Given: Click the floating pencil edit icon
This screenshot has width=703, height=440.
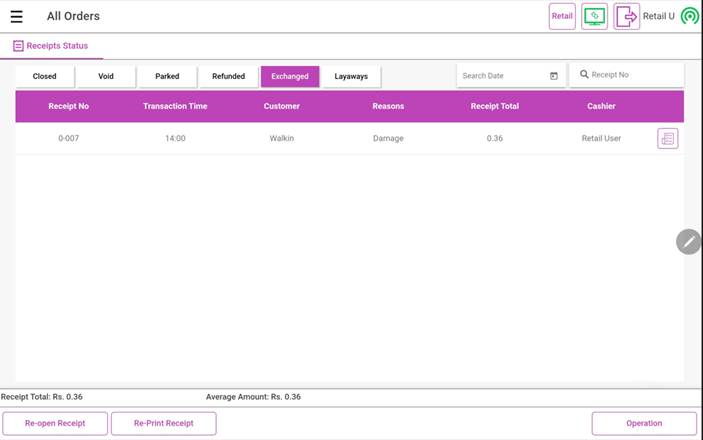Looking at the screenshot, I should [x=688, y=241].
